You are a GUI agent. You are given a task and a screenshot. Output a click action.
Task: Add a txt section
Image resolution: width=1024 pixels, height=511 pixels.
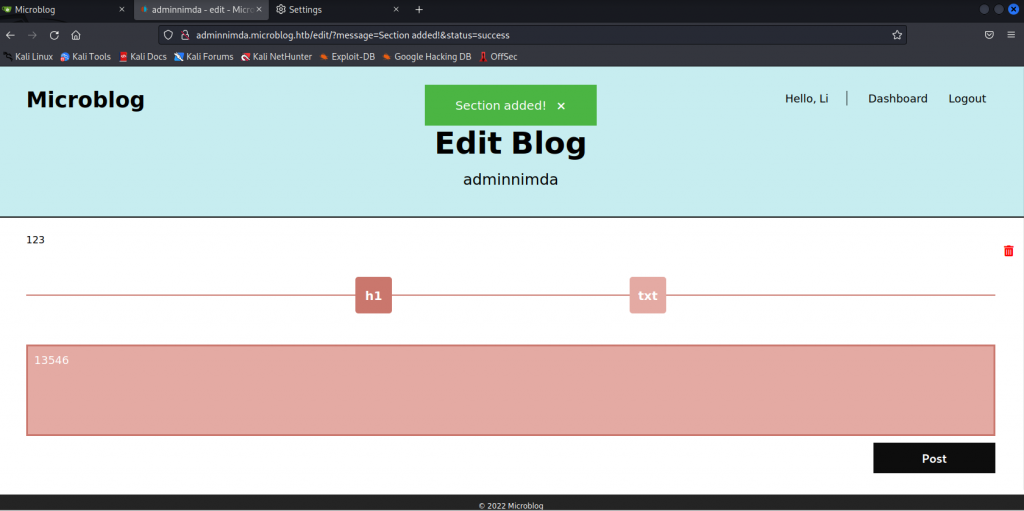pos(647,295)
